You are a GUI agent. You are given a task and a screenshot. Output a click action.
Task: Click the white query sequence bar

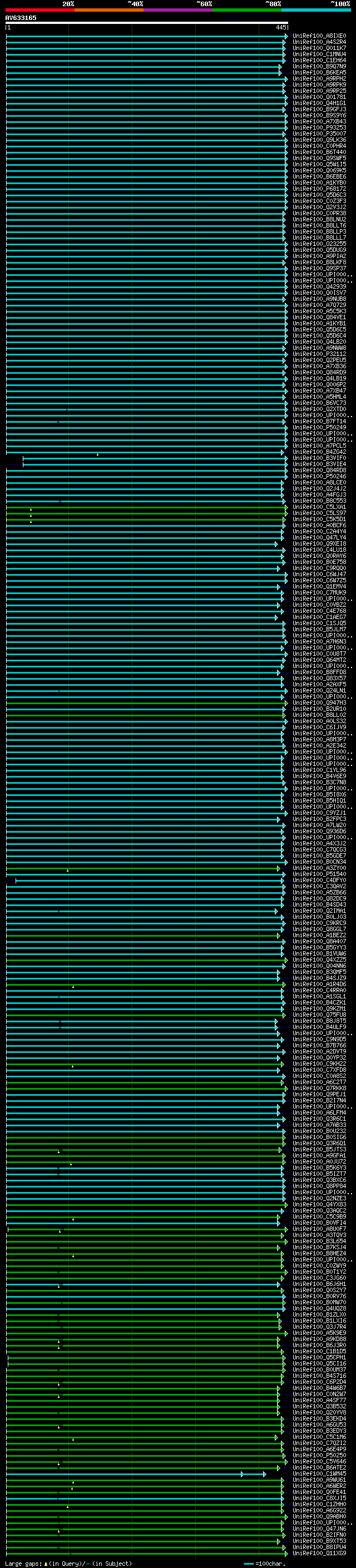click(x=147, y=23)
